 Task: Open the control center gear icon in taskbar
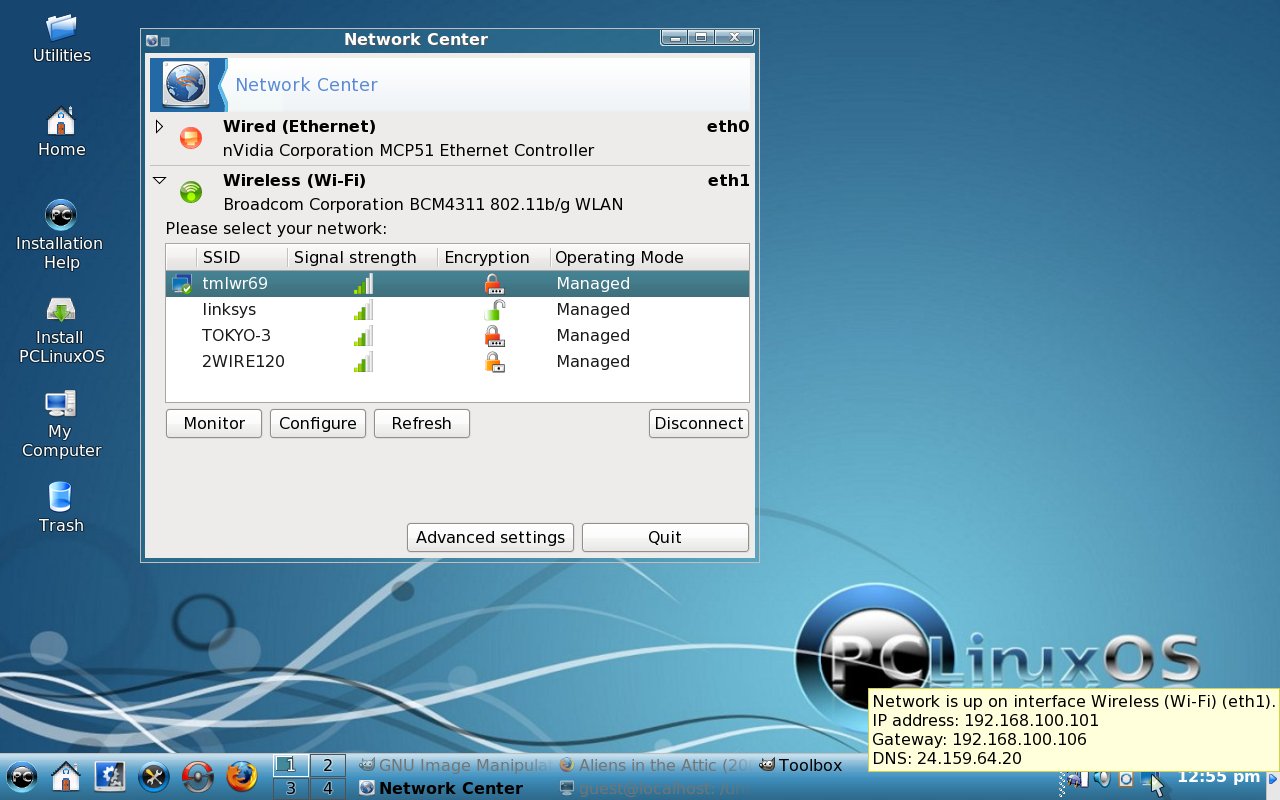pyautogui.click(x=109, y=776)
